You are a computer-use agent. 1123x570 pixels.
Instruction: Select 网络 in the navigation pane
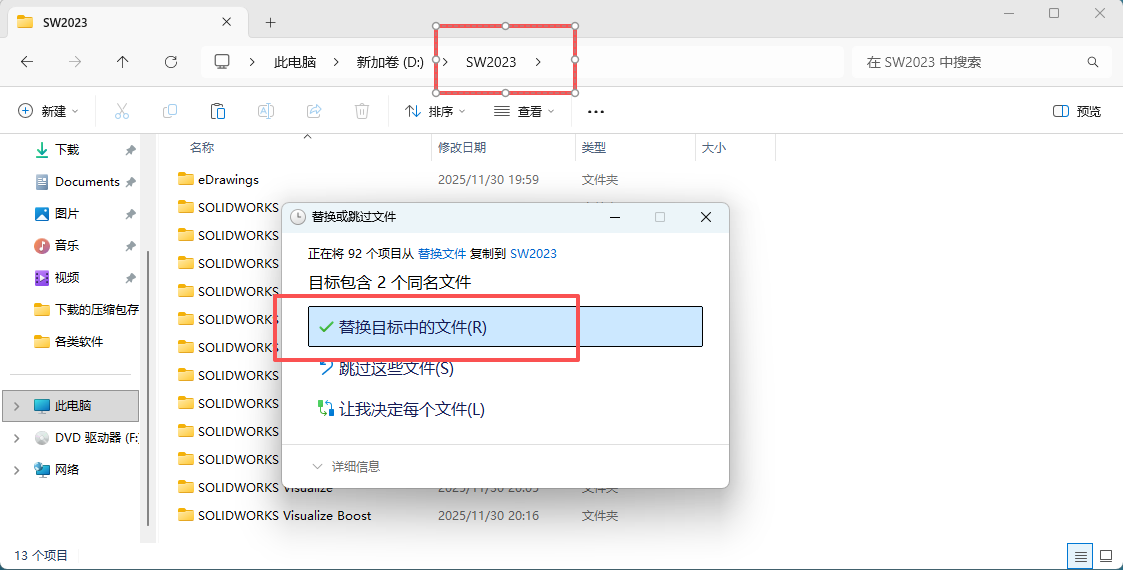tap(67, 470)
